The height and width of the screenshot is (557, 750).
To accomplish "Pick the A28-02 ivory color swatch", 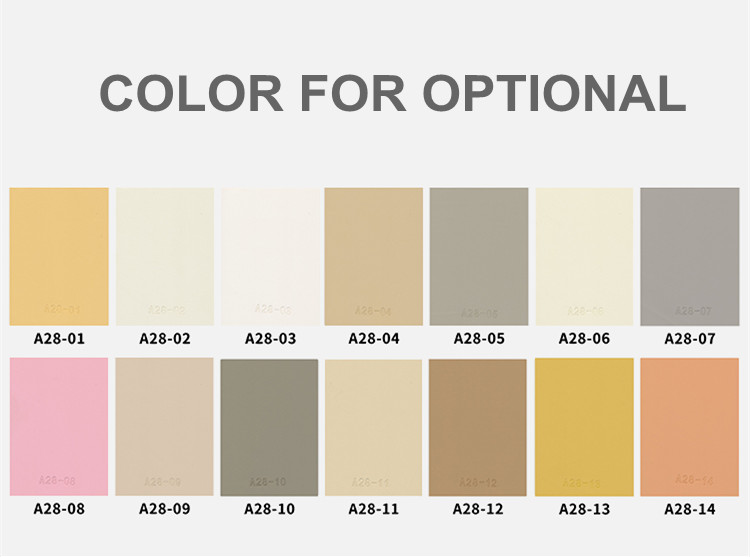I will (x=165, y=256).
